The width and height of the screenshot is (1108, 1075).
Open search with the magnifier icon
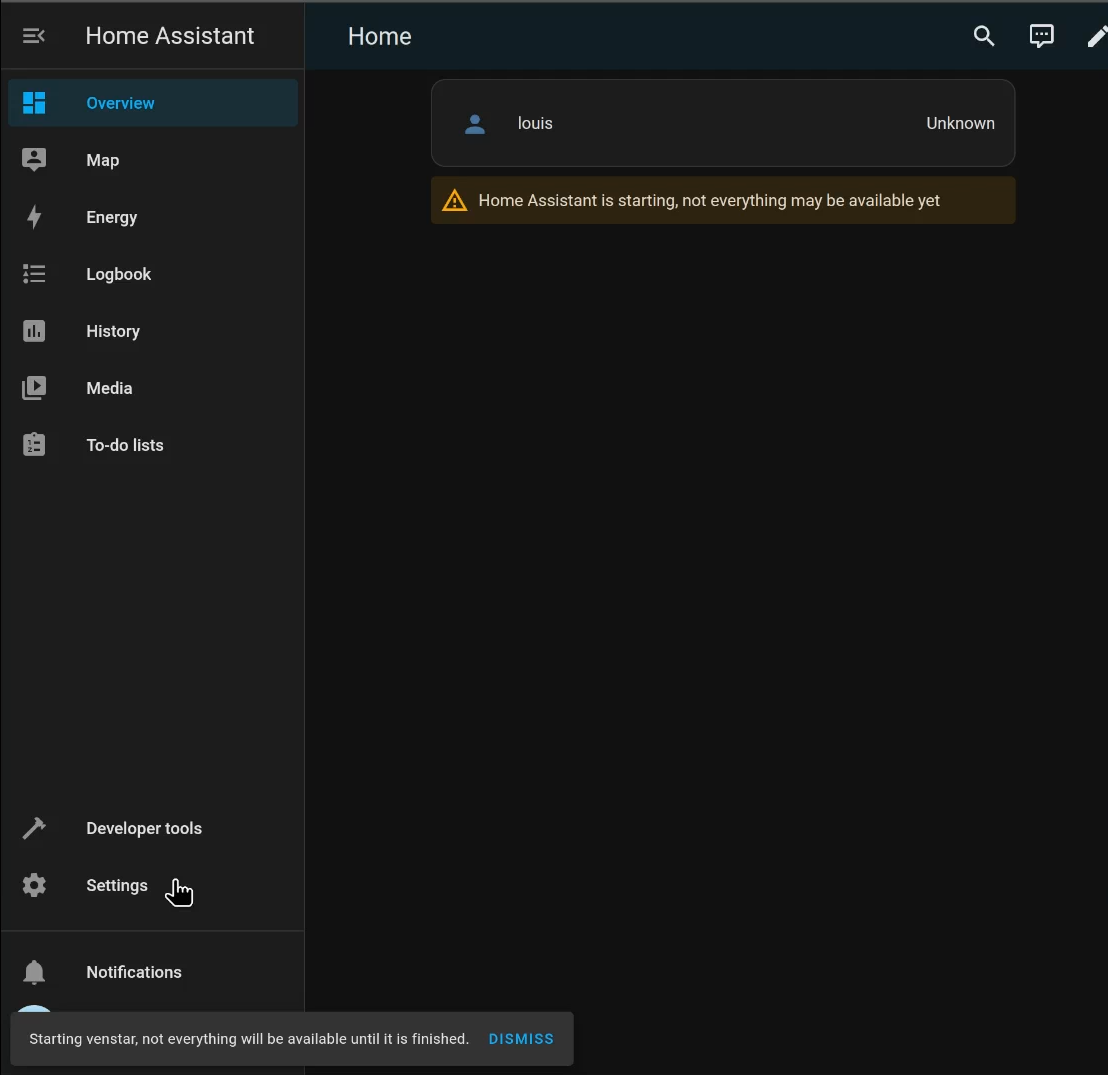tap(984, 36)
